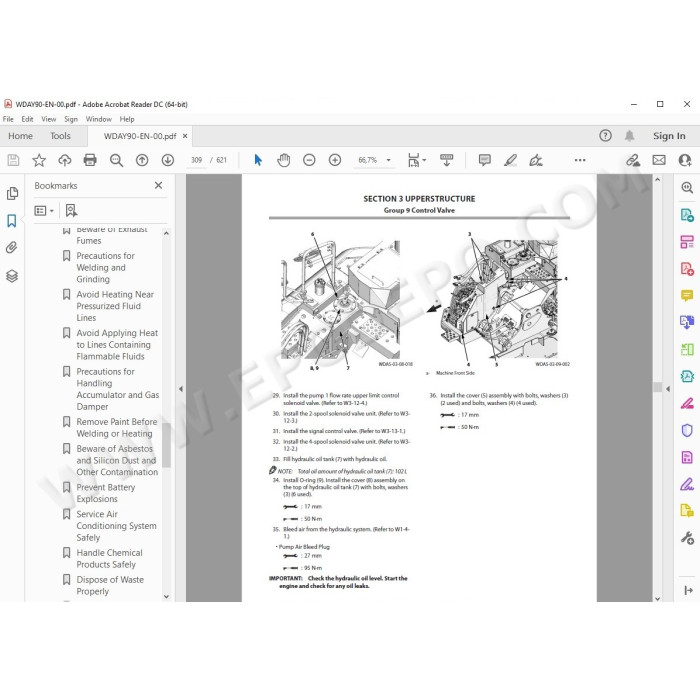Open the find text magnifier tool
Image resolution: width=700 pixels, height=700 pixels.
coord(116,160)
